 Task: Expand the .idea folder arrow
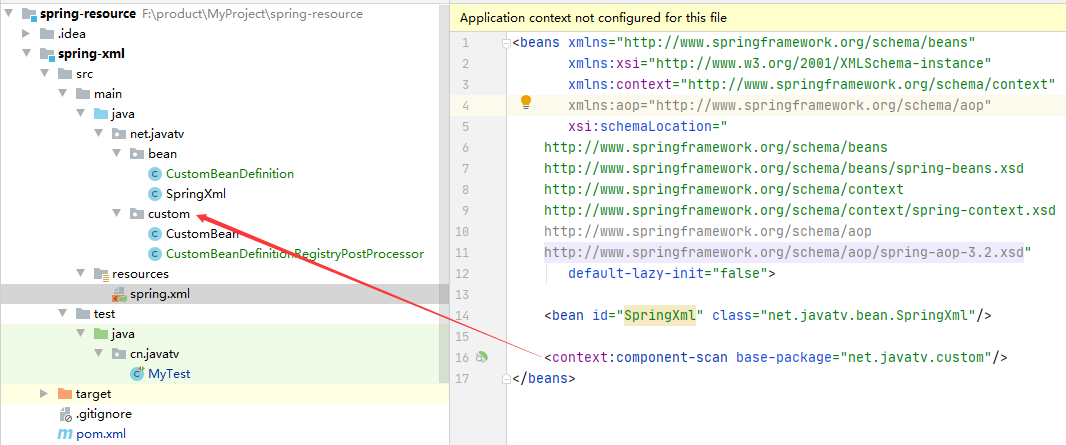(x=26, y=33)
